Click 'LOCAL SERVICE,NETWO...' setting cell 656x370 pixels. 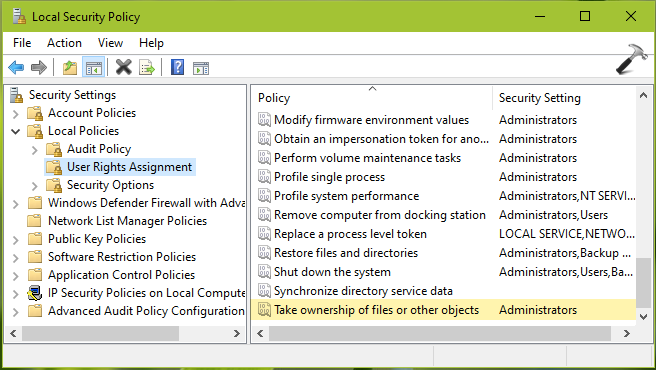point(566,234)
